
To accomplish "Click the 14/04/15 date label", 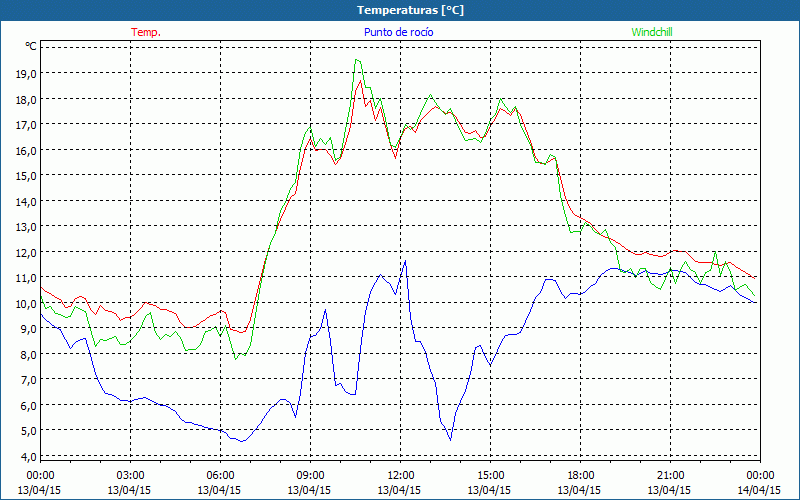I will (760, 490).
